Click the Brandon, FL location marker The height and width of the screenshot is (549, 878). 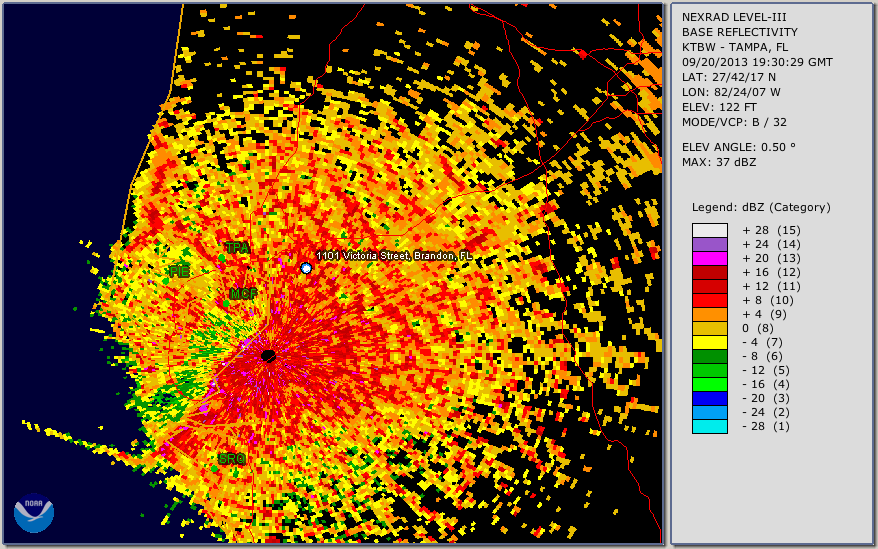306,268
